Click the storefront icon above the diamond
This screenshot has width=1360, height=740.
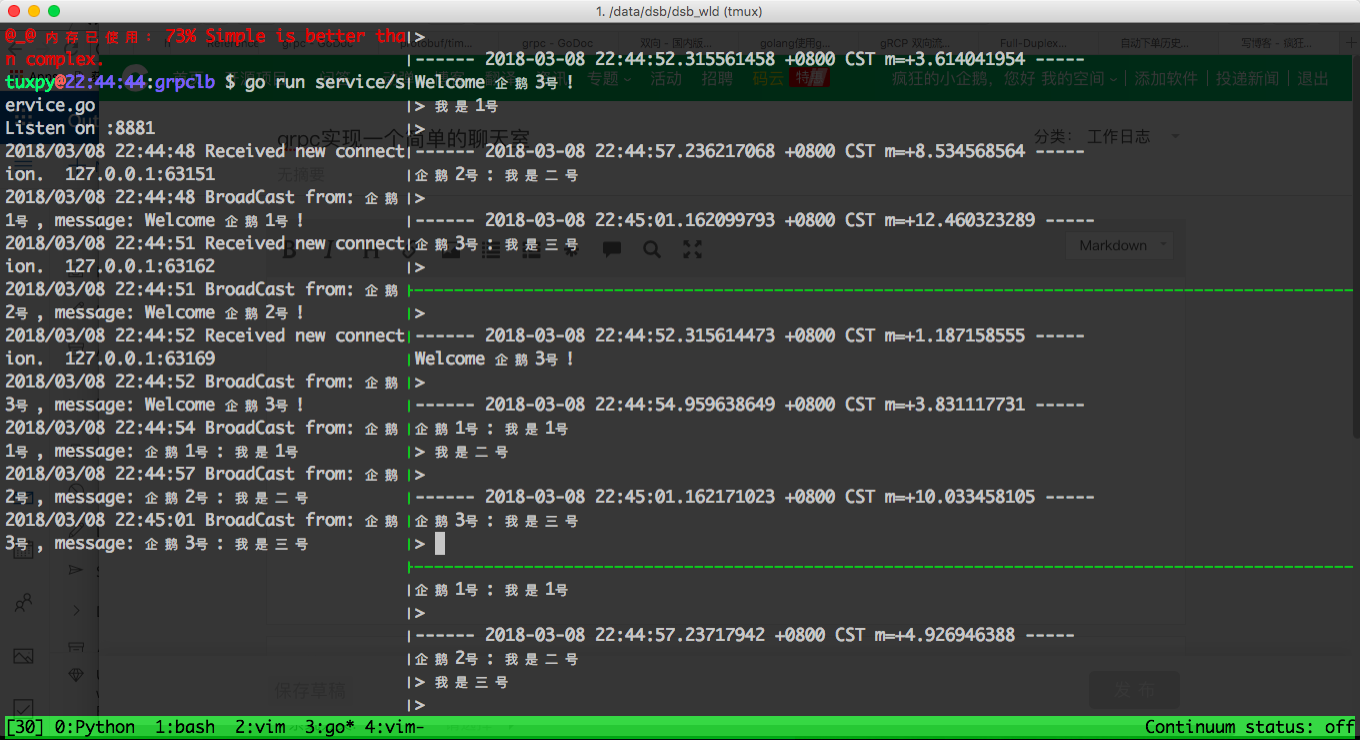(x=76, y=647)
